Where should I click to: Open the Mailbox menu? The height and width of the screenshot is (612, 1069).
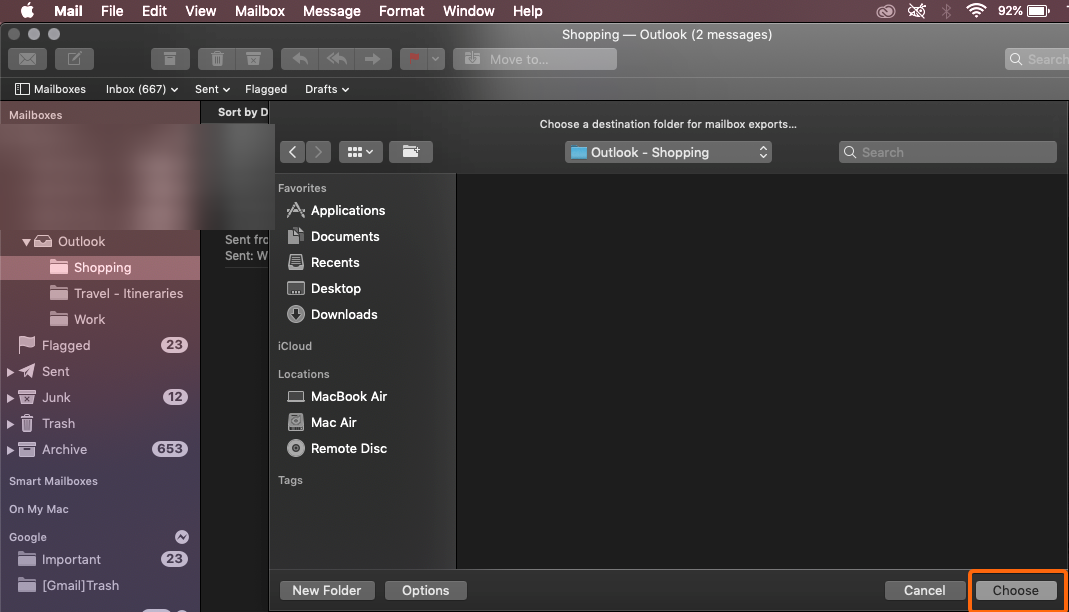coord(260,11)
